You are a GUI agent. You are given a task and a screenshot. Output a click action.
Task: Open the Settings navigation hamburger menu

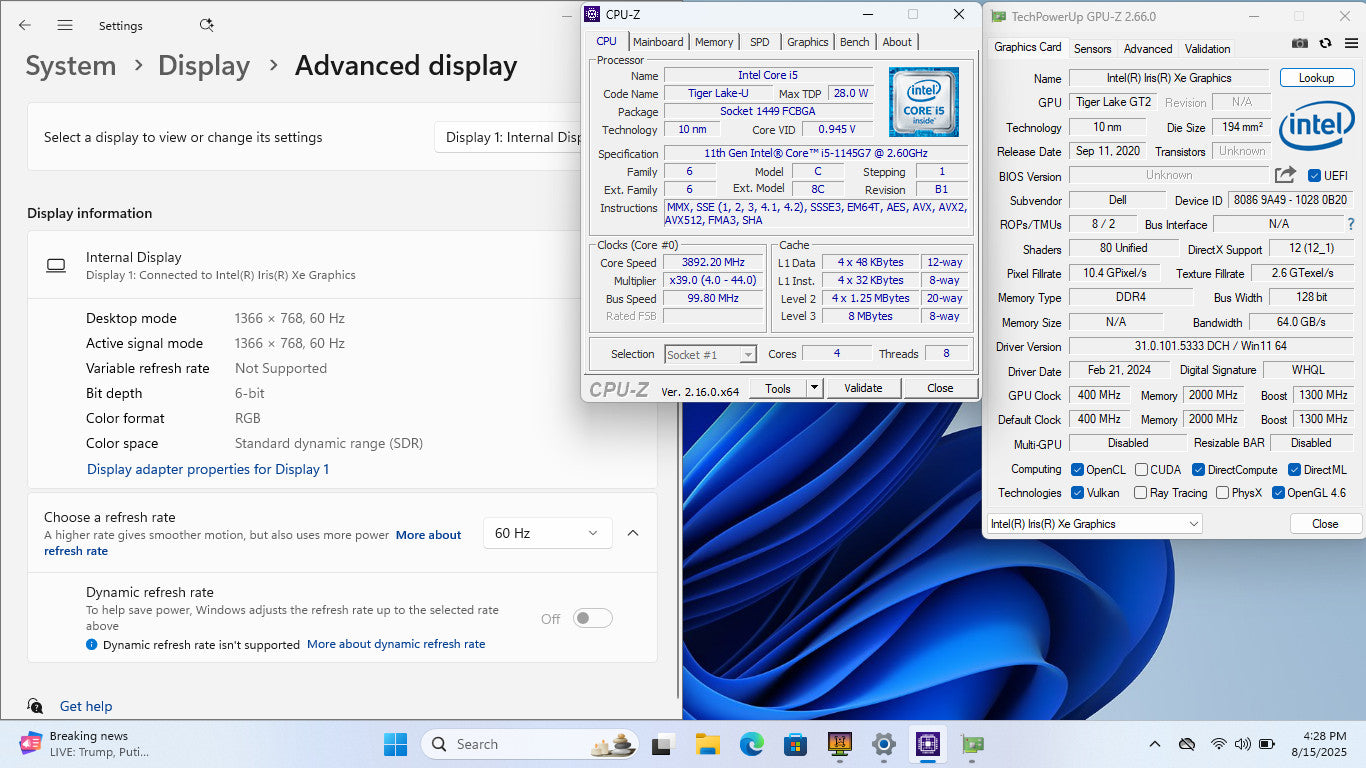[x=65, y=25]
